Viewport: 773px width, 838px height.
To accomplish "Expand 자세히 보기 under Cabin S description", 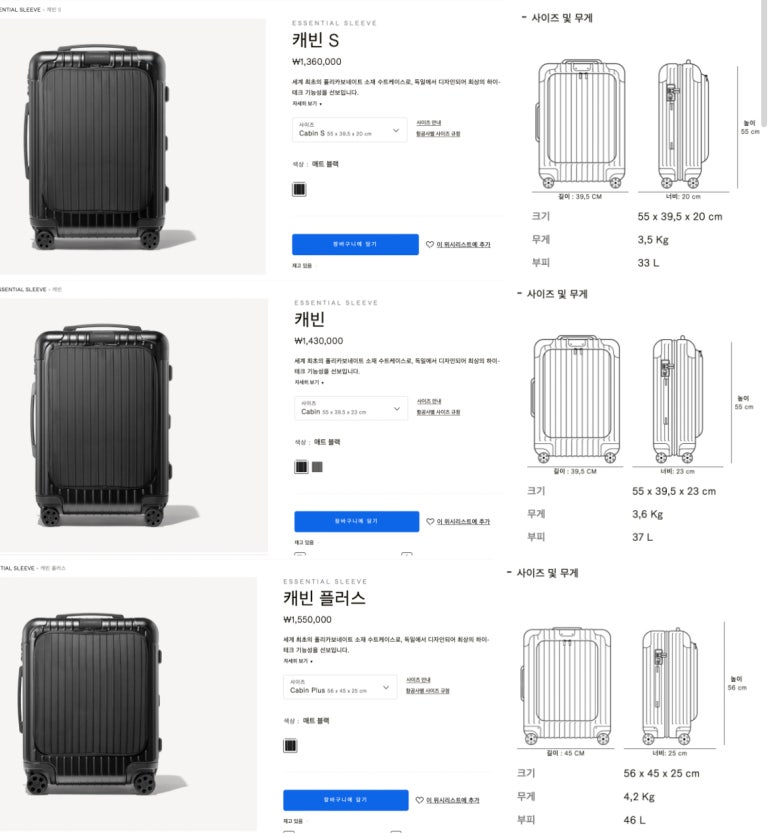I will pyautogui.click(x=308, y=104).
